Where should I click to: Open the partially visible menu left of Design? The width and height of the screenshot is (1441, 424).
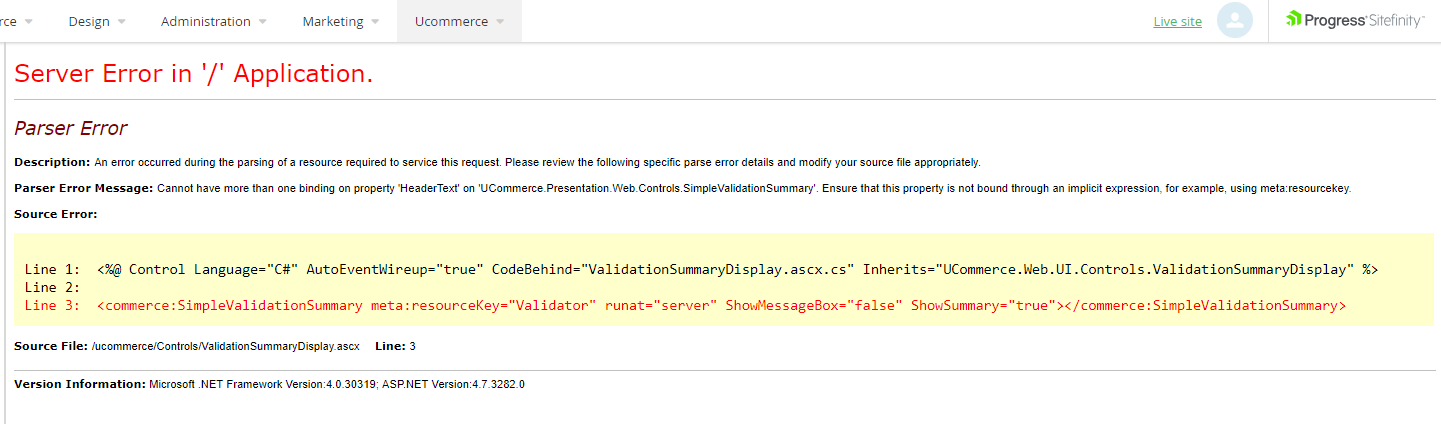pyautogui.click(x=19, y=21)
